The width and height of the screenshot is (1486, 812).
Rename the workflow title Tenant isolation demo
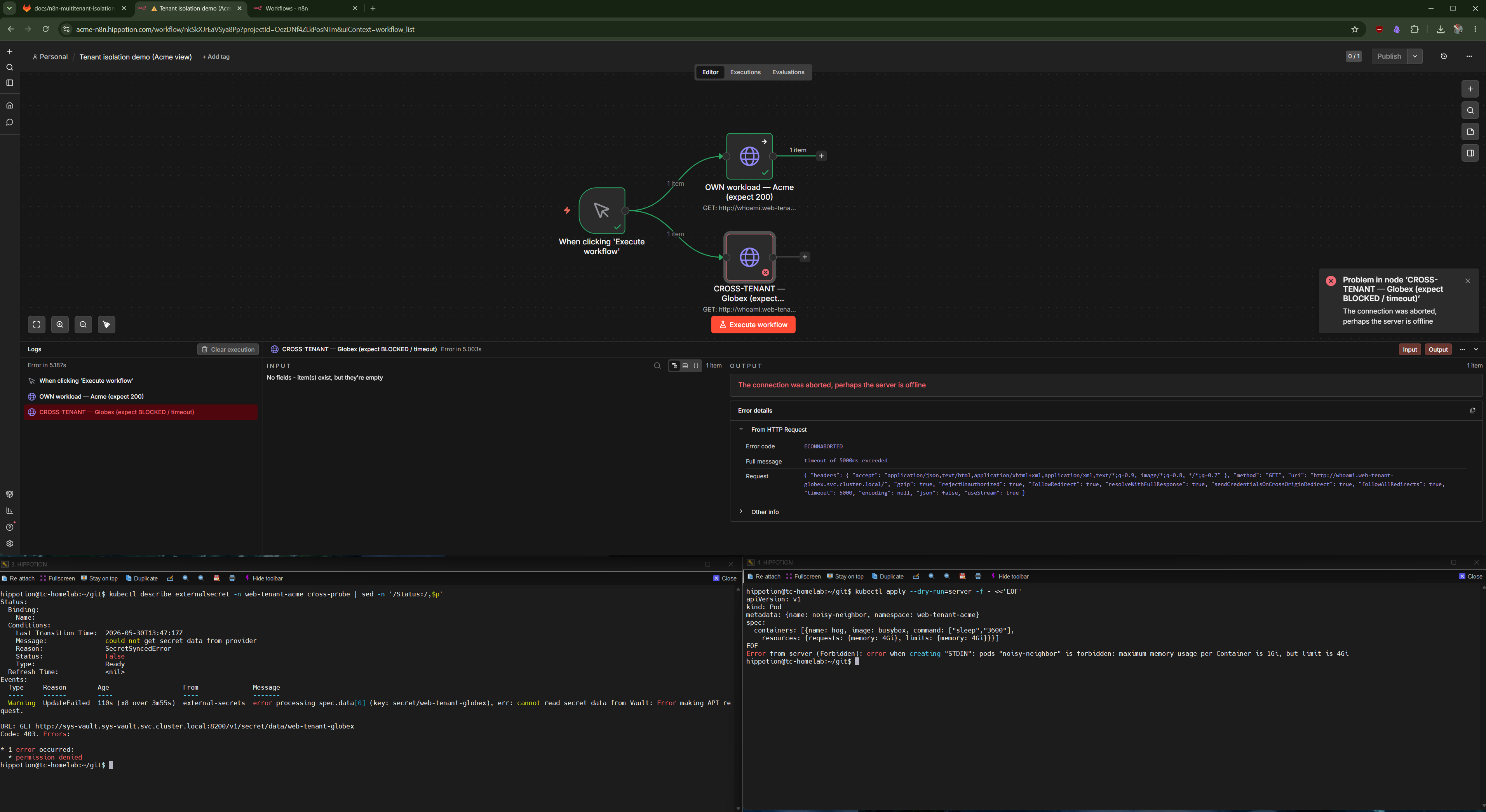[136, 57]
